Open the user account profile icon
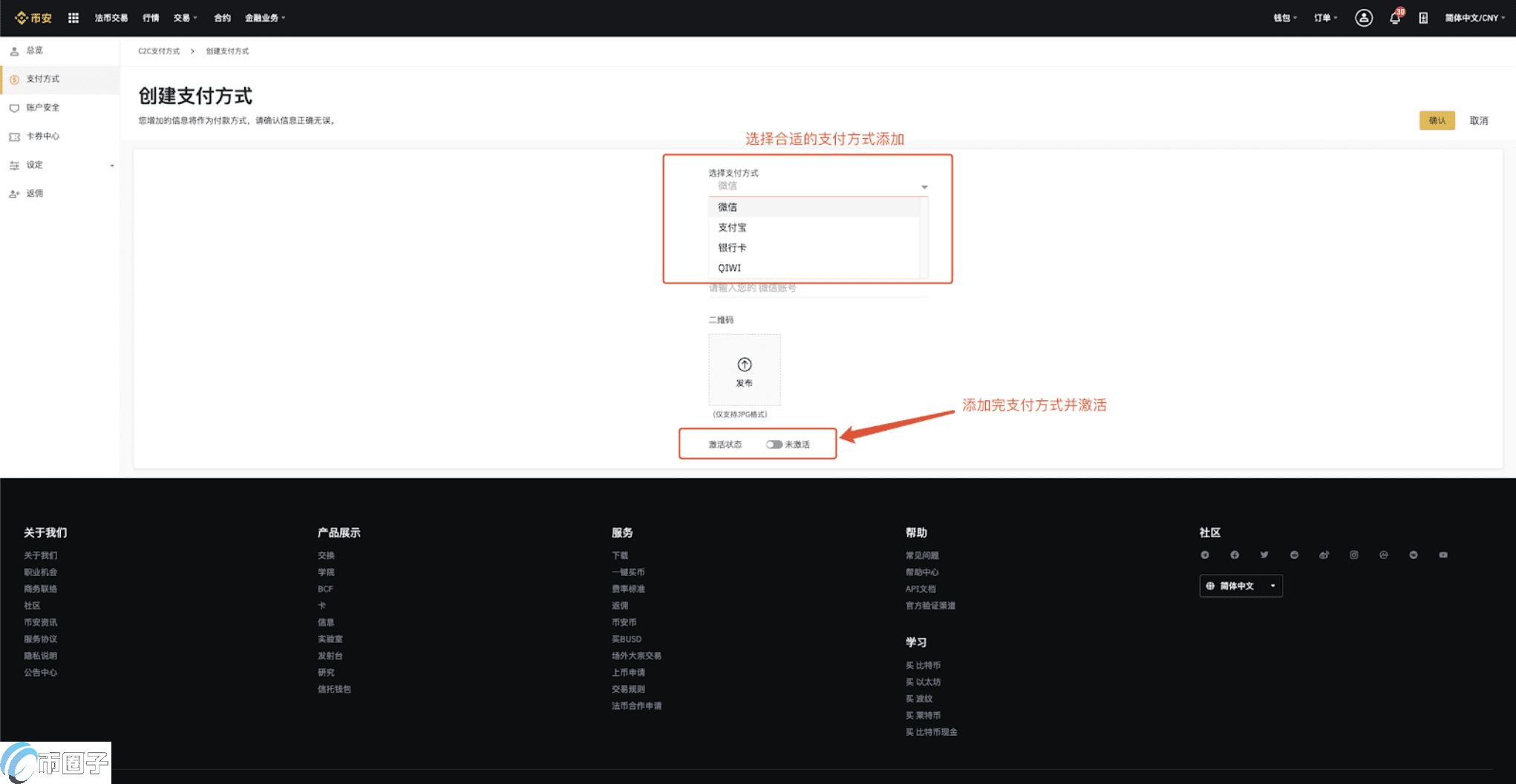Image resolution: width=1516 pixels, height=784 pixels. pos(1364,18)
